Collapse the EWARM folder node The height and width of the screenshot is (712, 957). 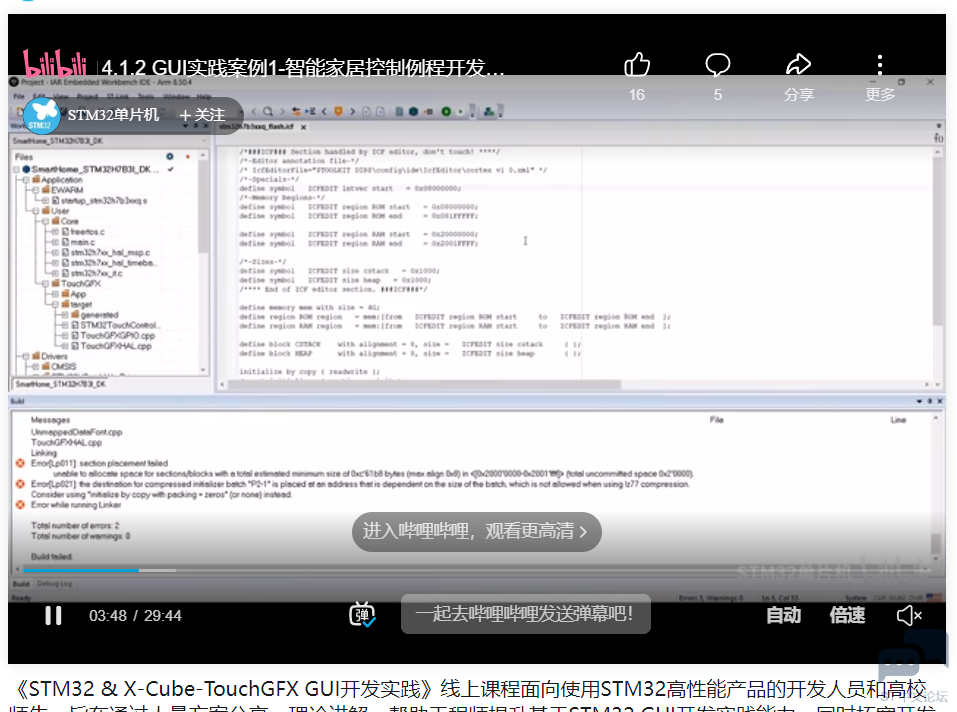tap(35, 190)
